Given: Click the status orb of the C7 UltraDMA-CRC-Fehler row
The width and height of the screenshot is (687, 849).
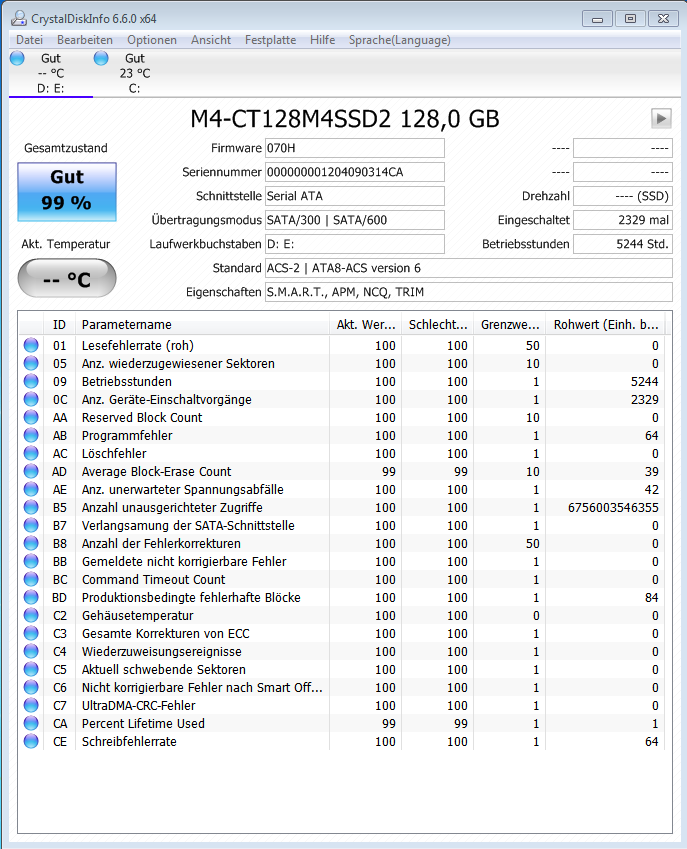Looking at the screenshot, I should 31,706.
